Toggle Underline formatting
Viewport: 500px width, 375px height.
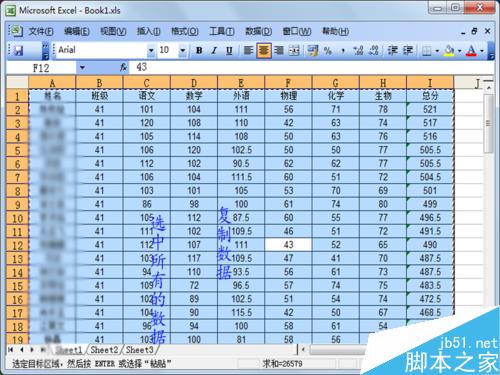click(229, 51)
